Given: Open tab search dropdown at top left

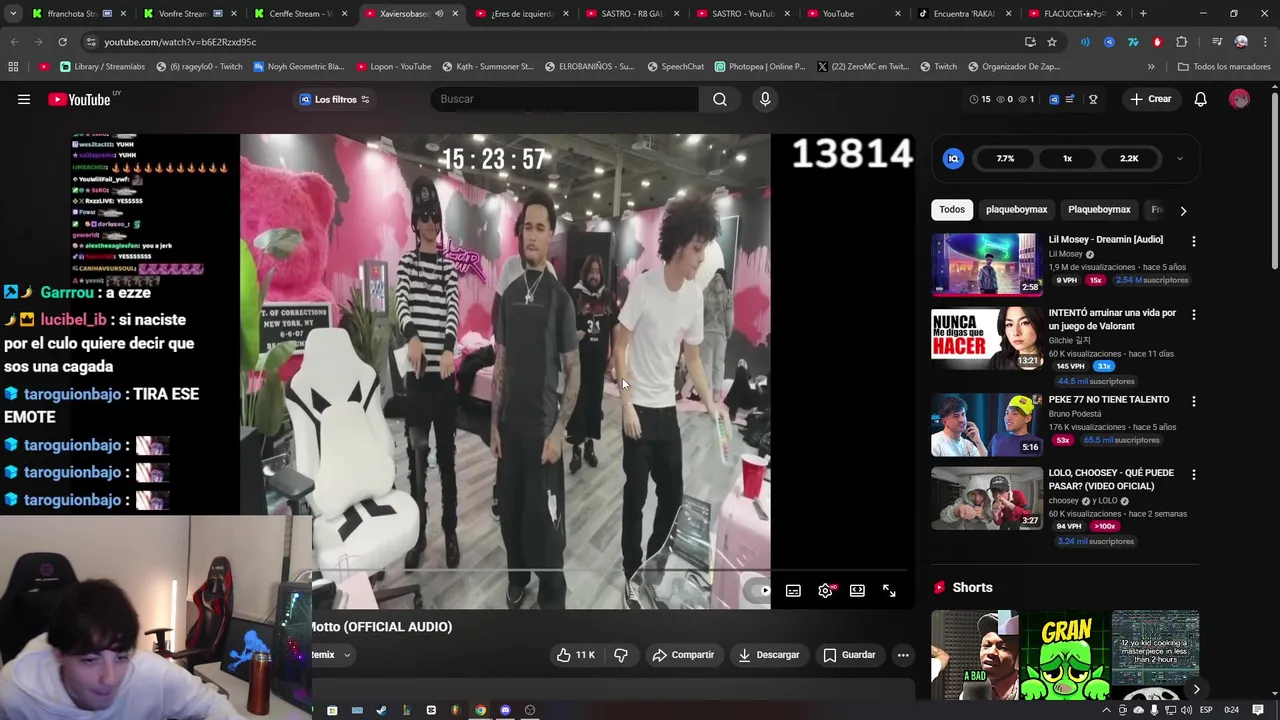Looking at the screenshot, I should tap(13, 14).
